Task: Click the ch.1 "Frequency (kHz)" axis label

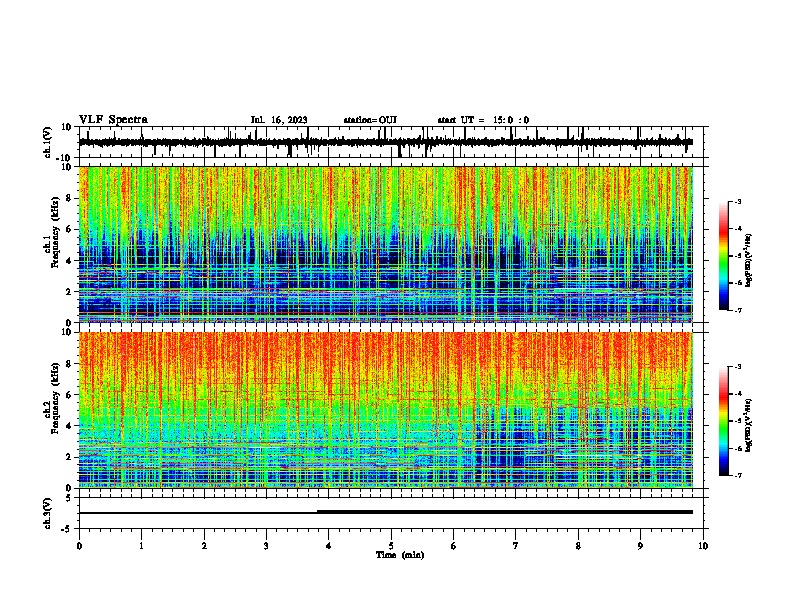Action: (55, 232)
